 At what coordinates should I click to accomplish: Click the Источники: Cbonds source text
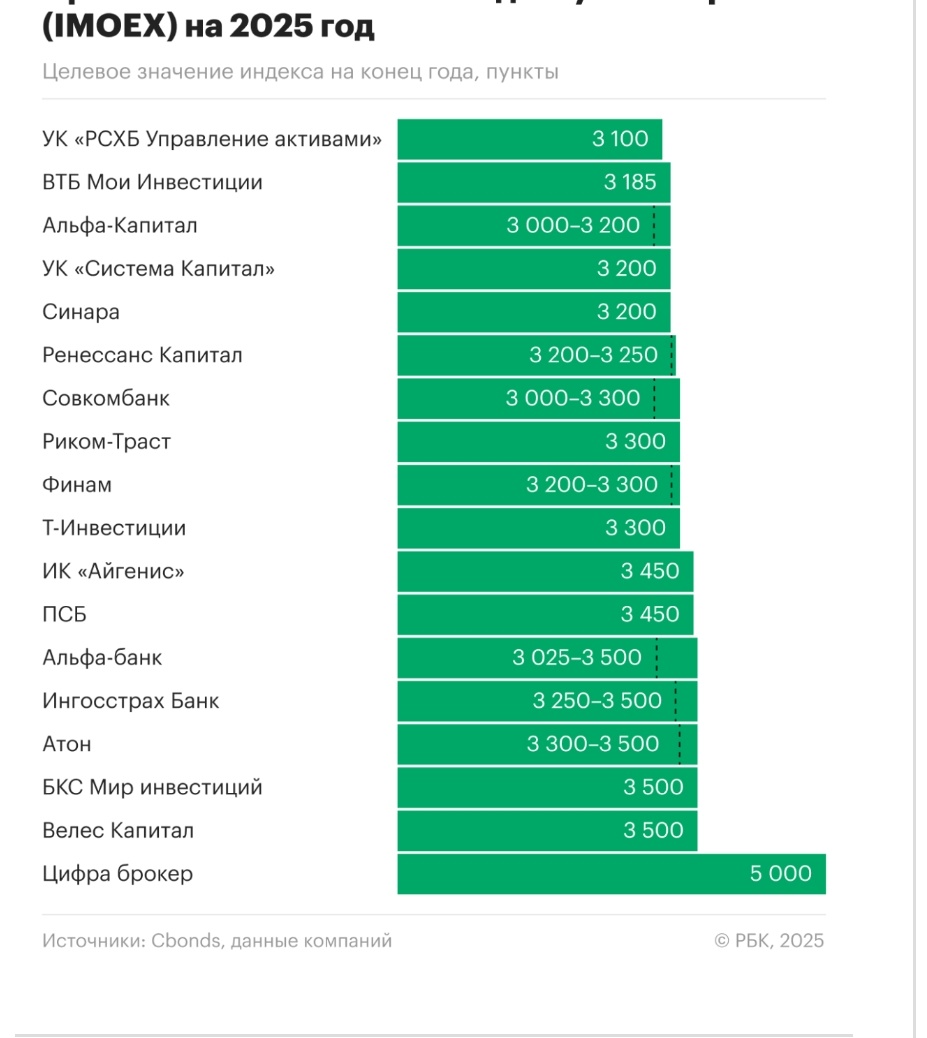(217, 941)
